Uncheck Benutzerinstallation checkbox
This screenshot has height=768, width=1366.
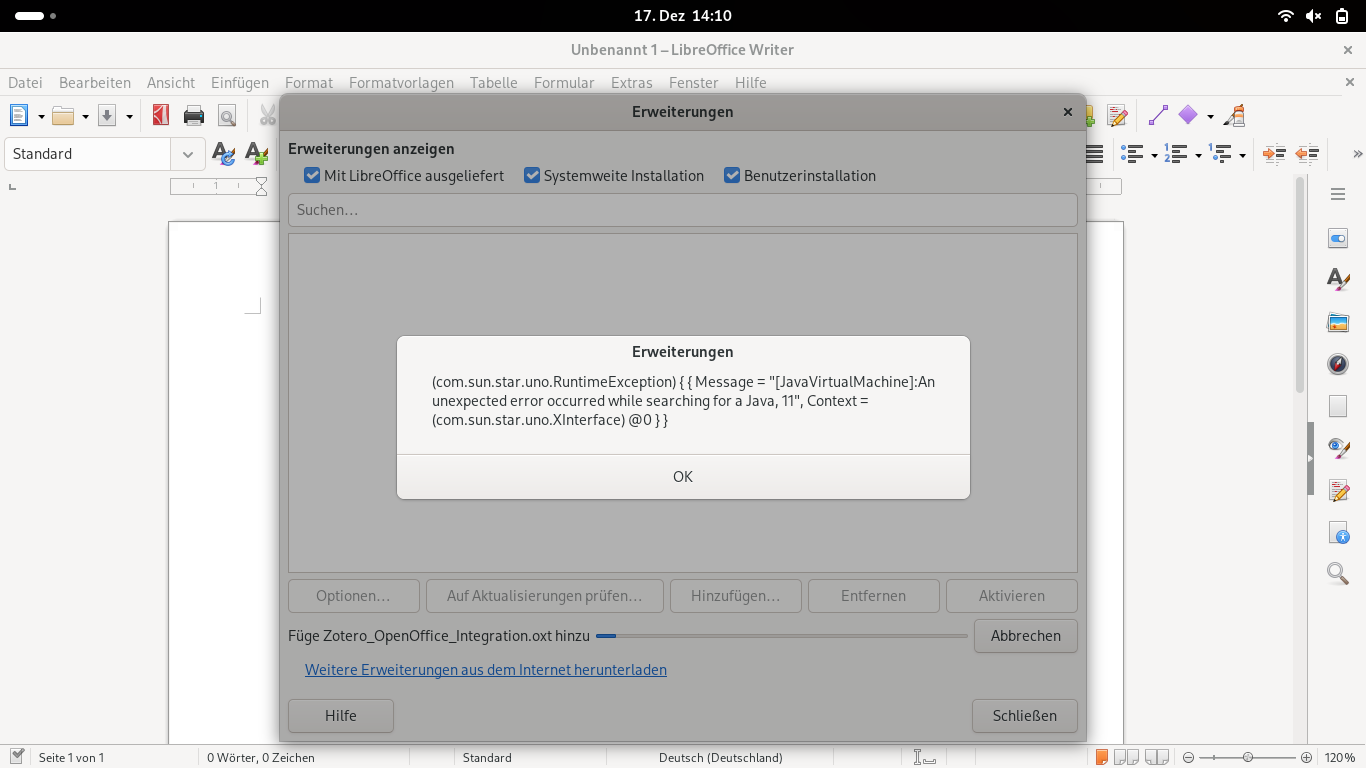[732, 176]
